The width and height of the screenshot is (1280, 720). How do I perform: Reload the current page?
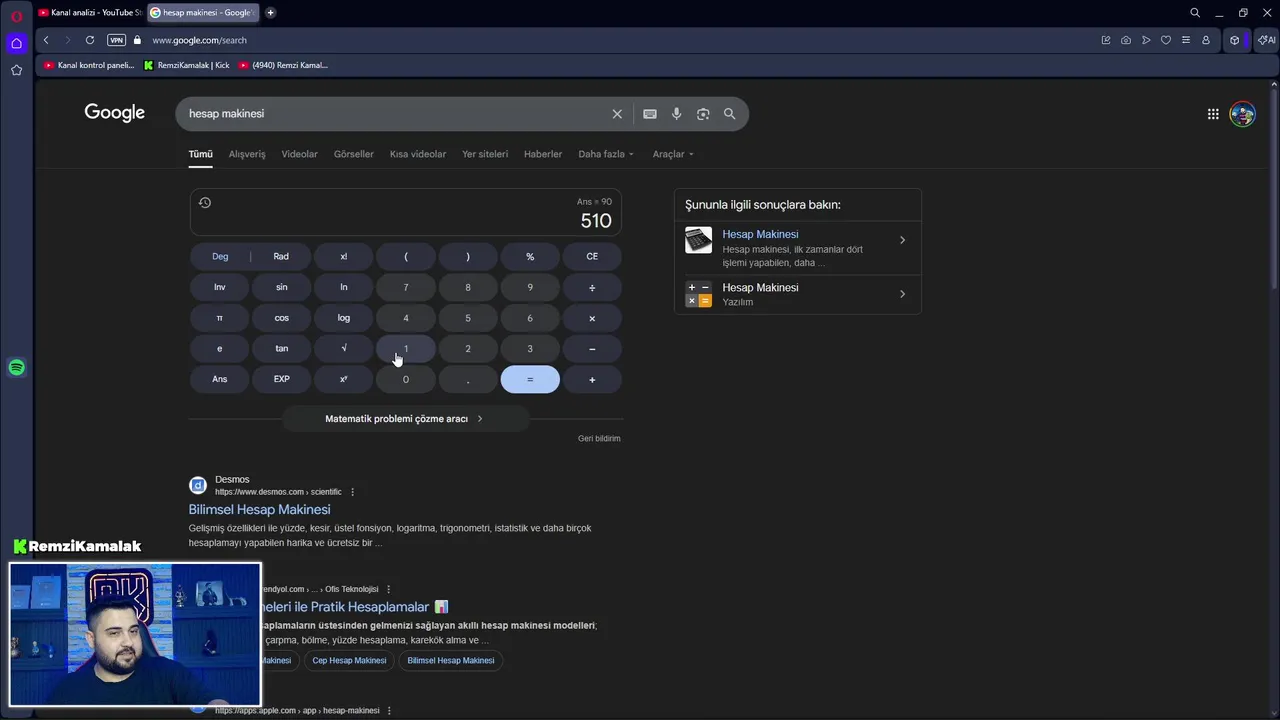(x=90, y=40)
